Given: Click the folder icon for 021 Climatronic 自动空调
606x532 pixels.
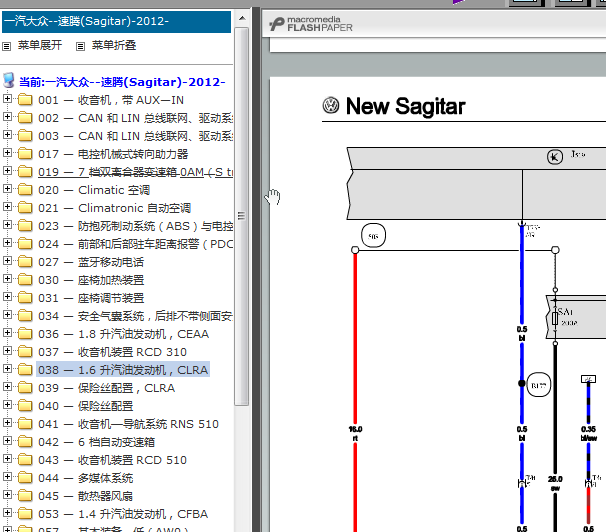Looking at the screenshot, I should click(x=25, y=207).
